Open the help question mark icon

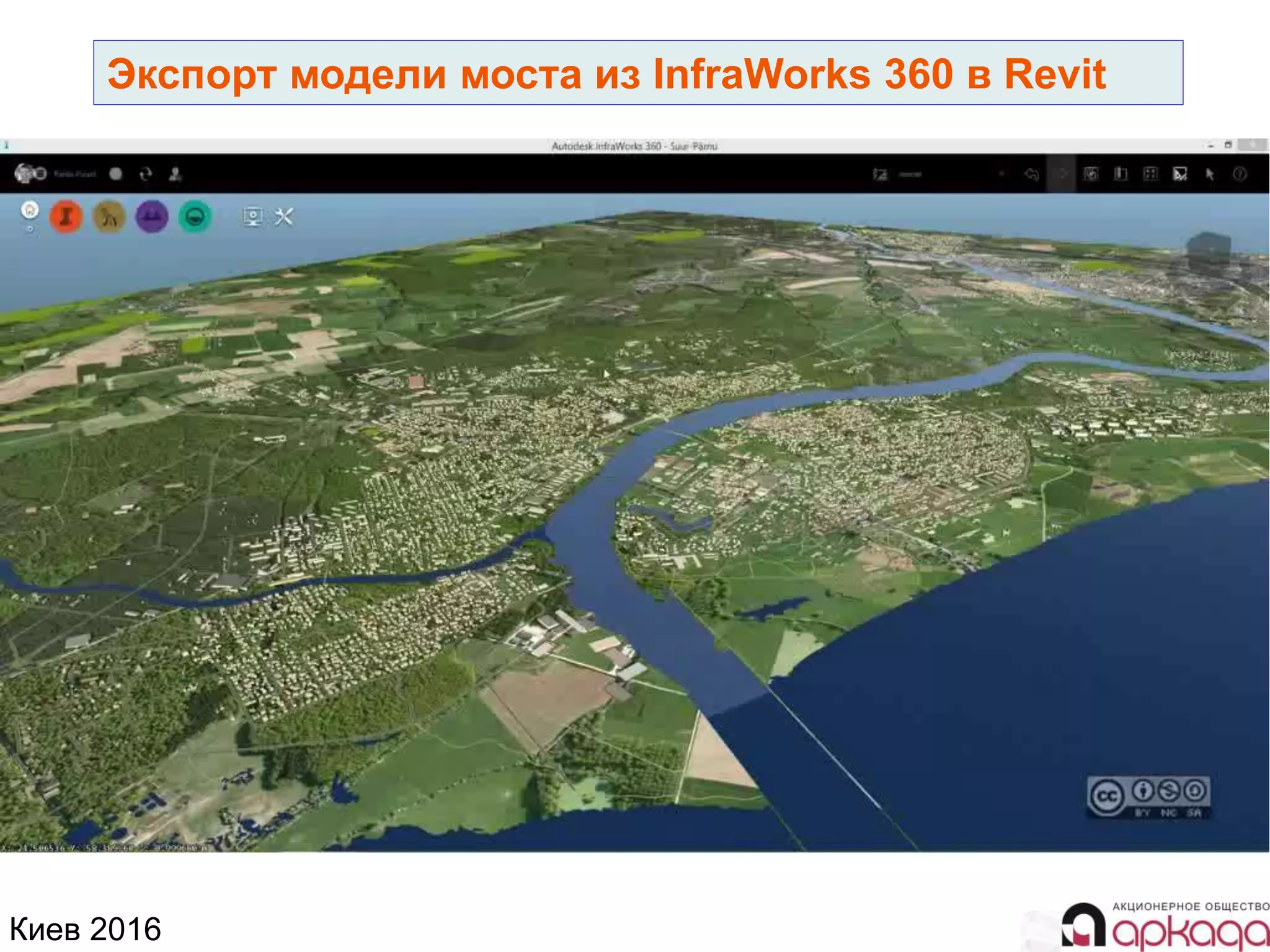pos(1240,174)
